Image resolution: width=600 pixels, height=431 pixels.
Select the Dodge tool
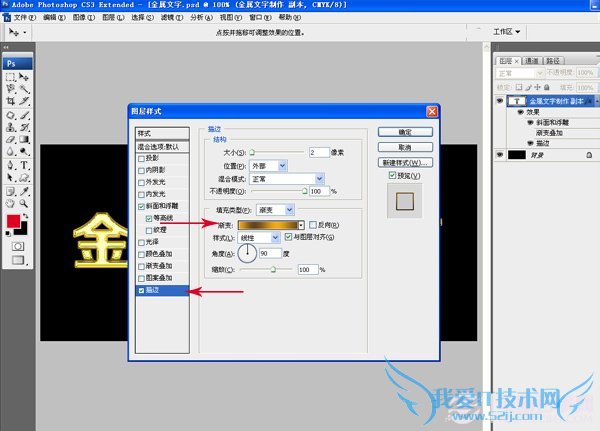24,152
